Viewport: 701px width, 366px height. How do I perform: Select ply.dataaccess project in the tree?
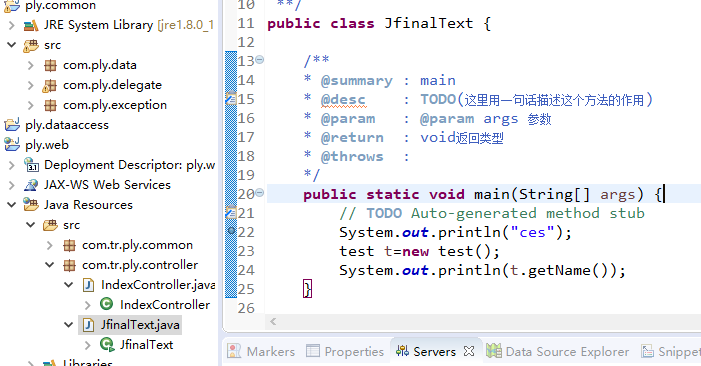[x=67, y=125]
